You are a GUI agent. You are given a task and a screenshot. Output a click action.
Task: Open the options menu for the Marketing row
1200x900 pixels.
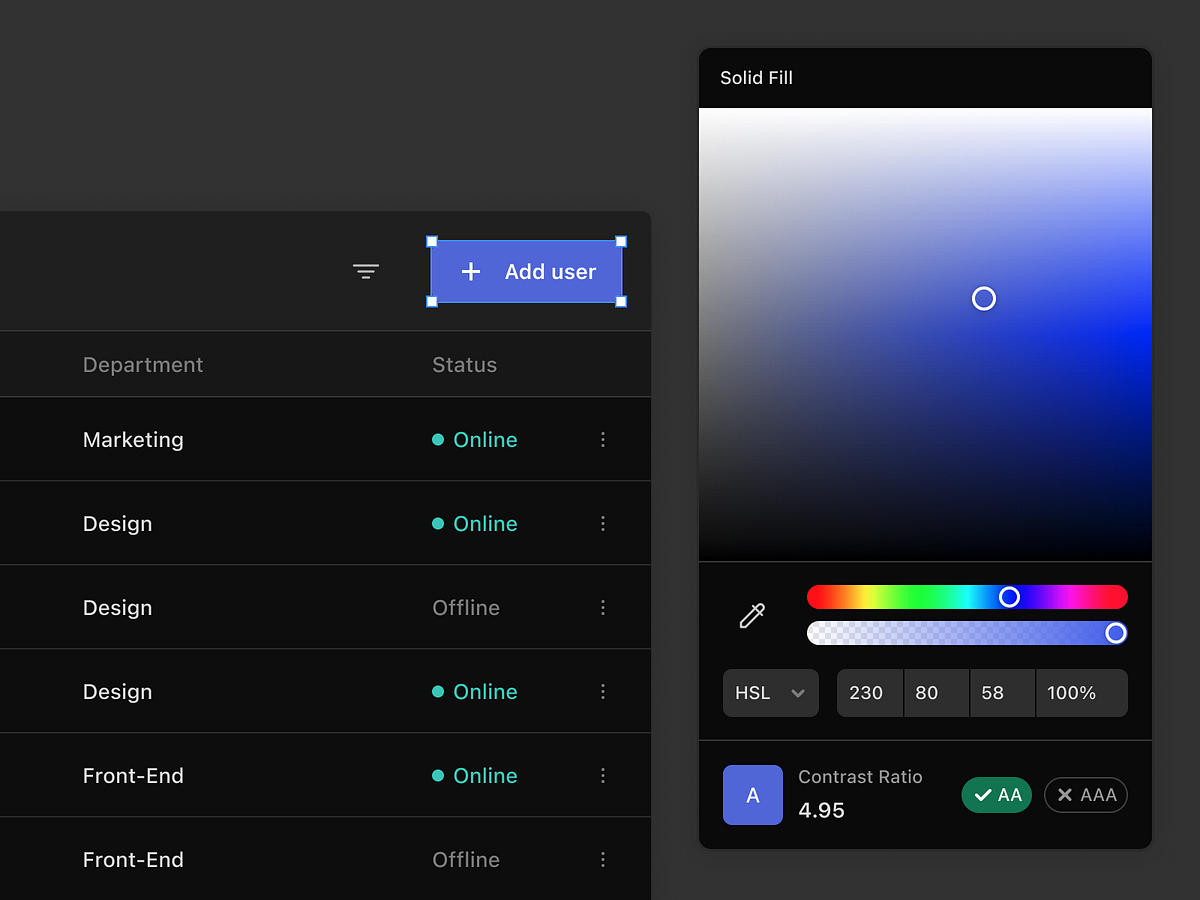click(603, 439)
